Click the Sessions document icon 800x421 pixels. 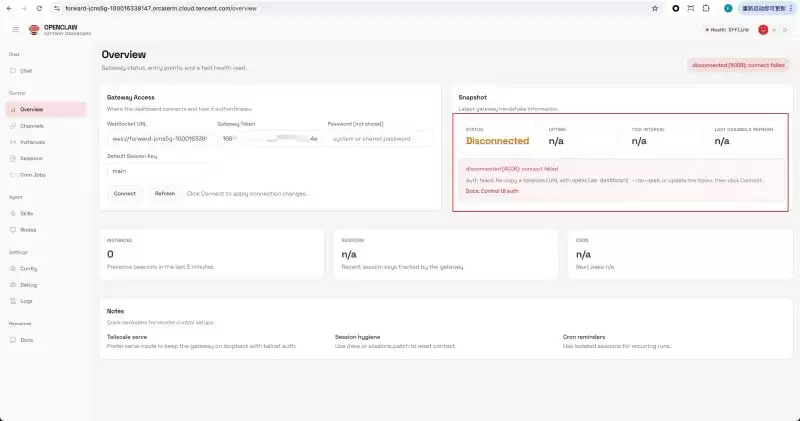point(13,158)
